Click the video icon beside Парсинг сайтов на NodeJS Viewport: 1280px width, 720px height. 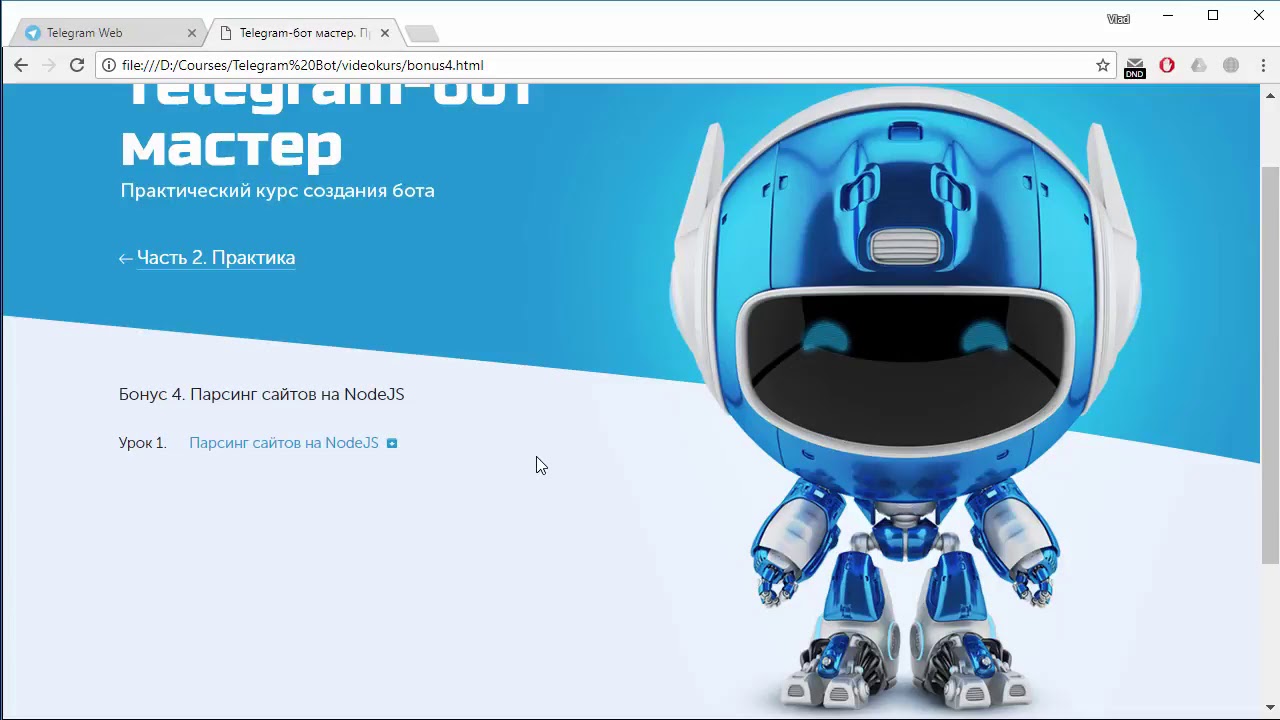point(392,443)
